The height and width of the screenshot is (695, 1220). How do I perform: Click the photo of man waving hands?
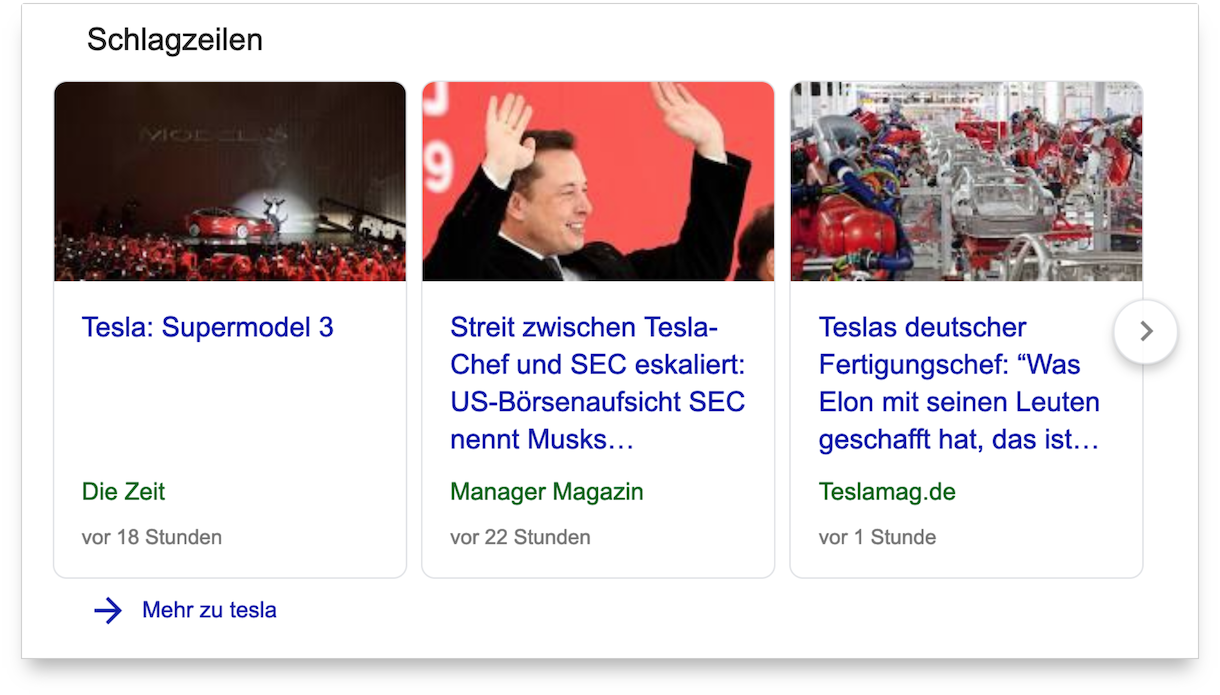[x=598, y=181]
